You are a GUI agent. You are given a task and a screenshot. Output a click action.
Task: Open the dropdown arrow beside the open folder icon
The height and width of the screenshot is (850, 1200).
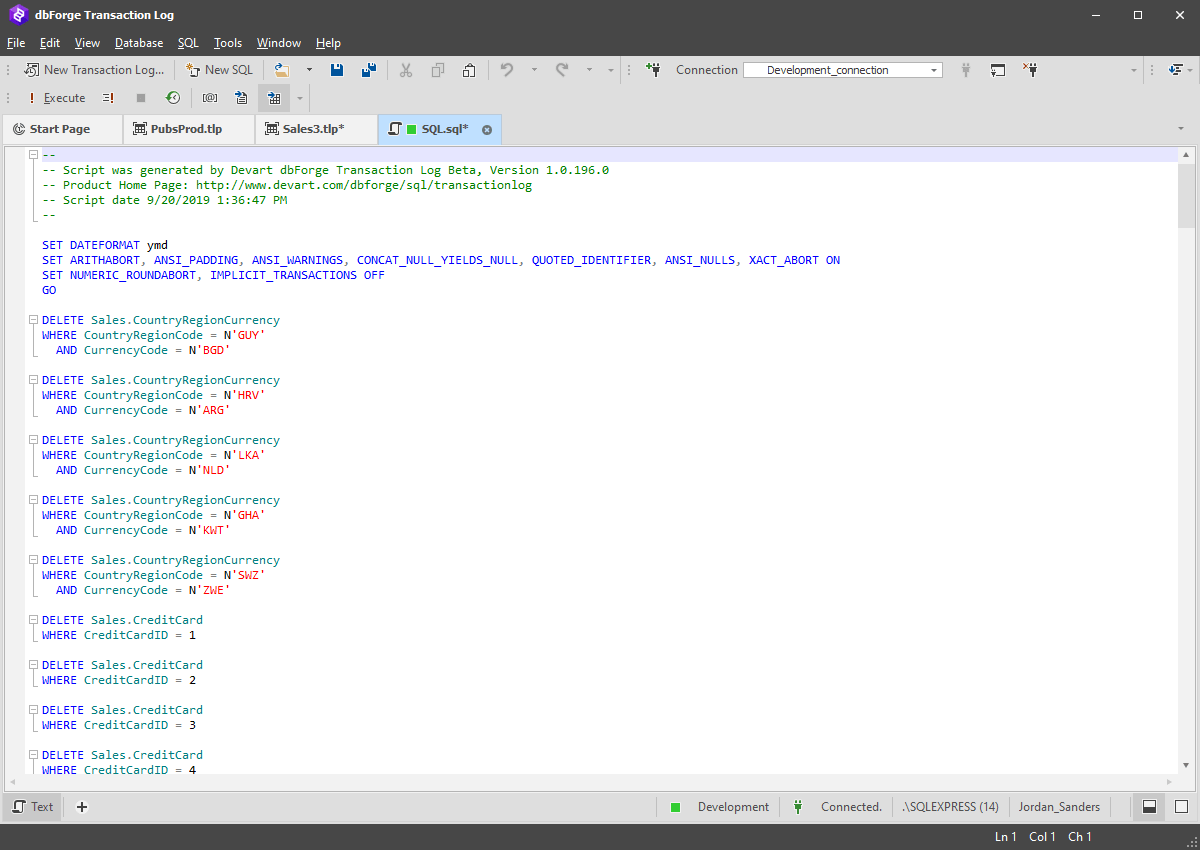[x=309, y=70]
